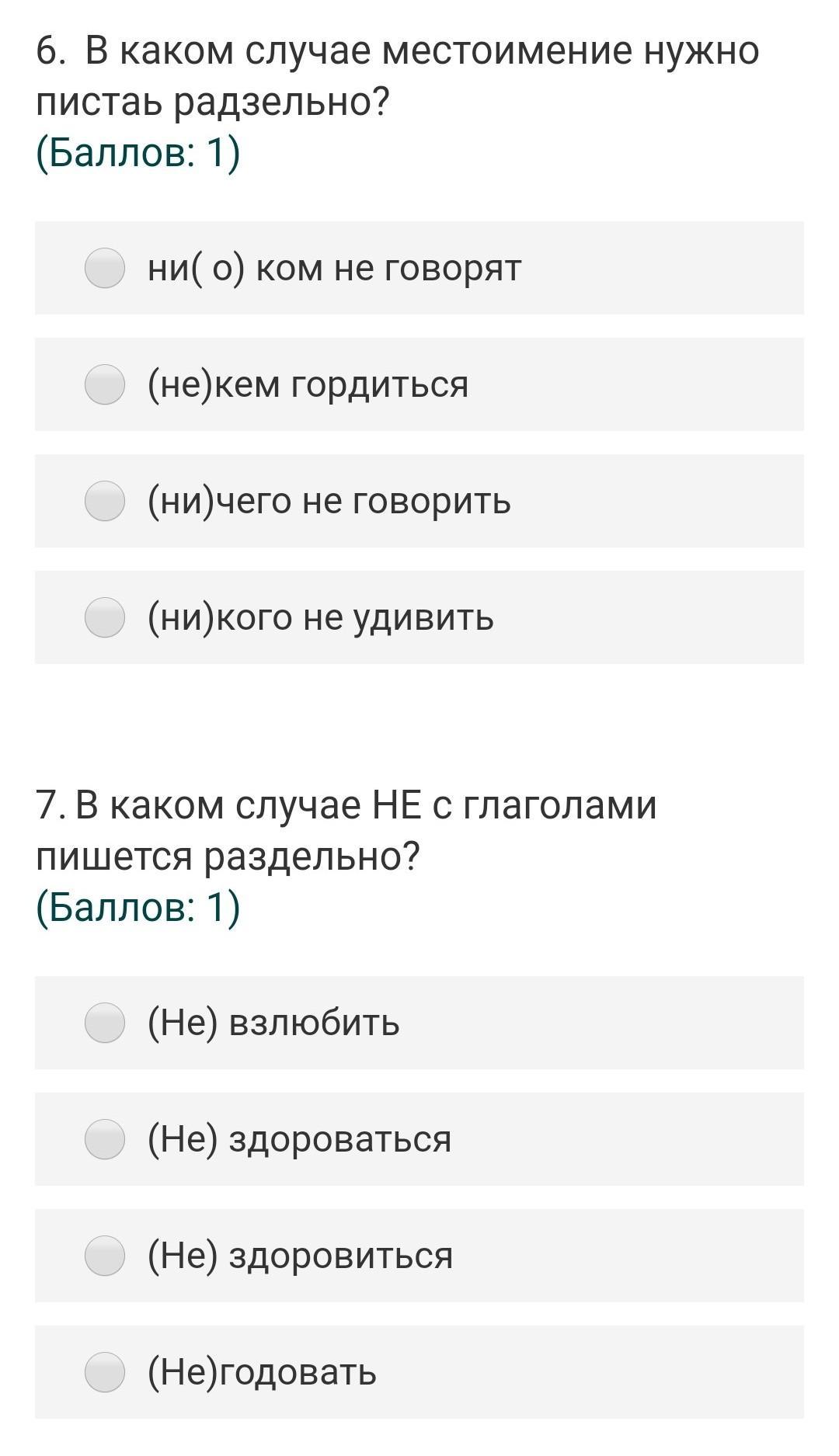
Task: Click the option label '(Не) взлюбить'
Action: (x=273, y=1023)
